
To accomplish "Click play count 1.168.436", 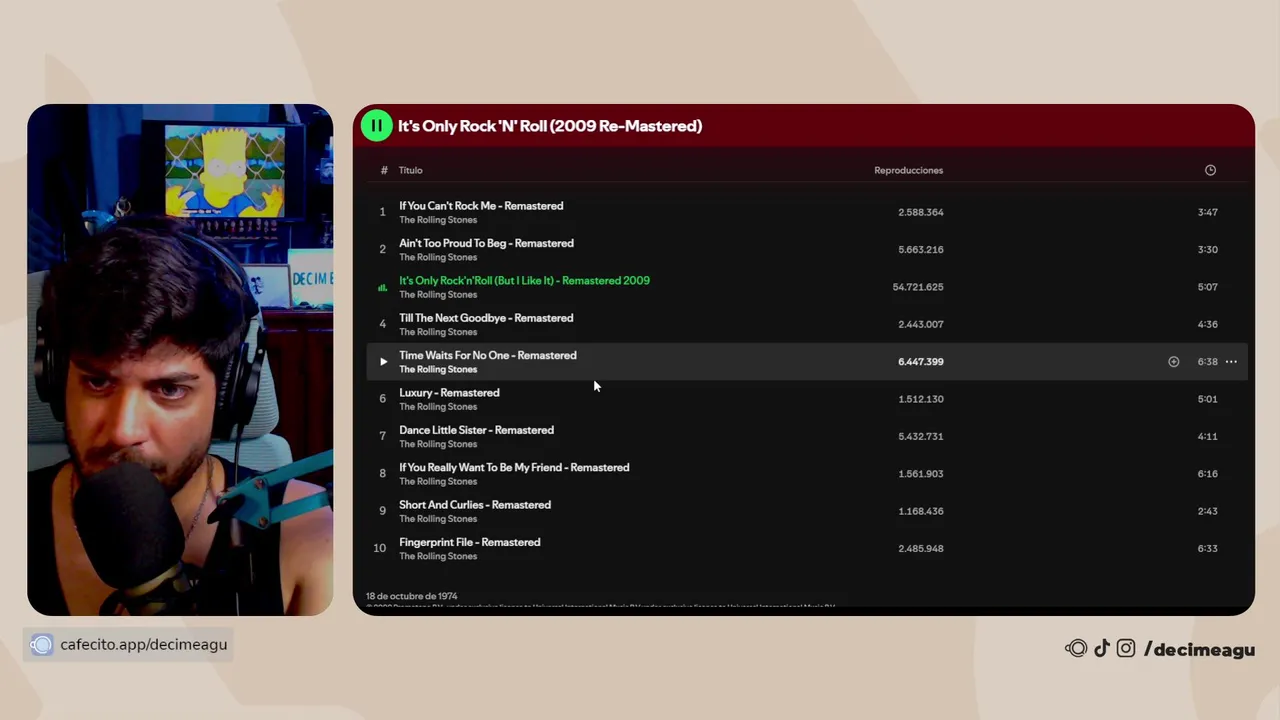I will (921, 511).
